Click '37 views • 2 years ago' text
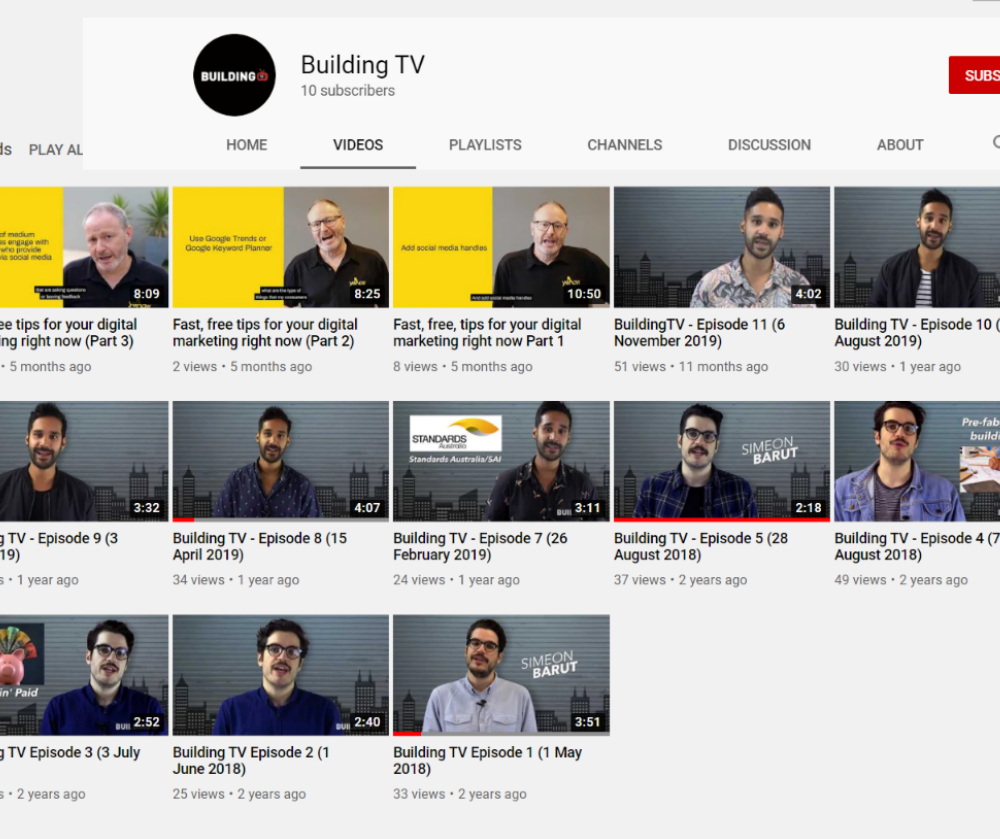Image resolution: width=1000 pixels, height=839 pixels. (680, 580)
